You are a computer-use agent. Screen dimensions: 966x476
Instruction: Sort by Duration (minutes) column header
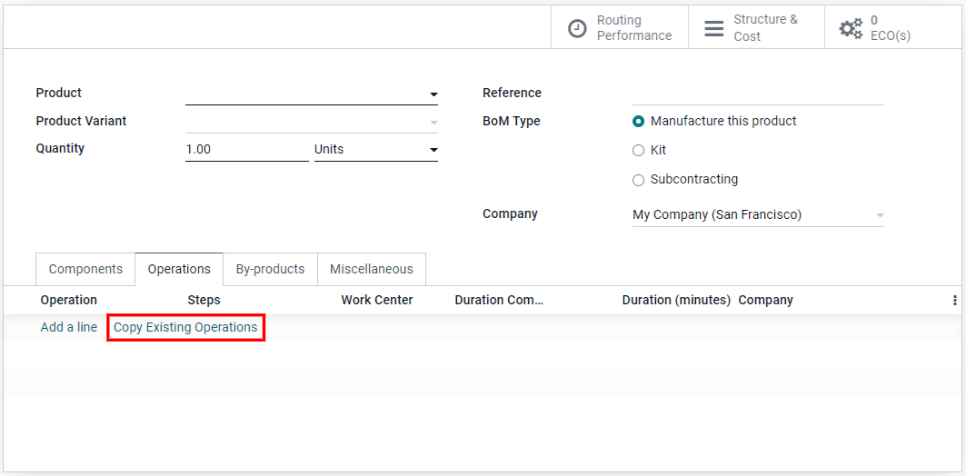(x=676, y=300)
